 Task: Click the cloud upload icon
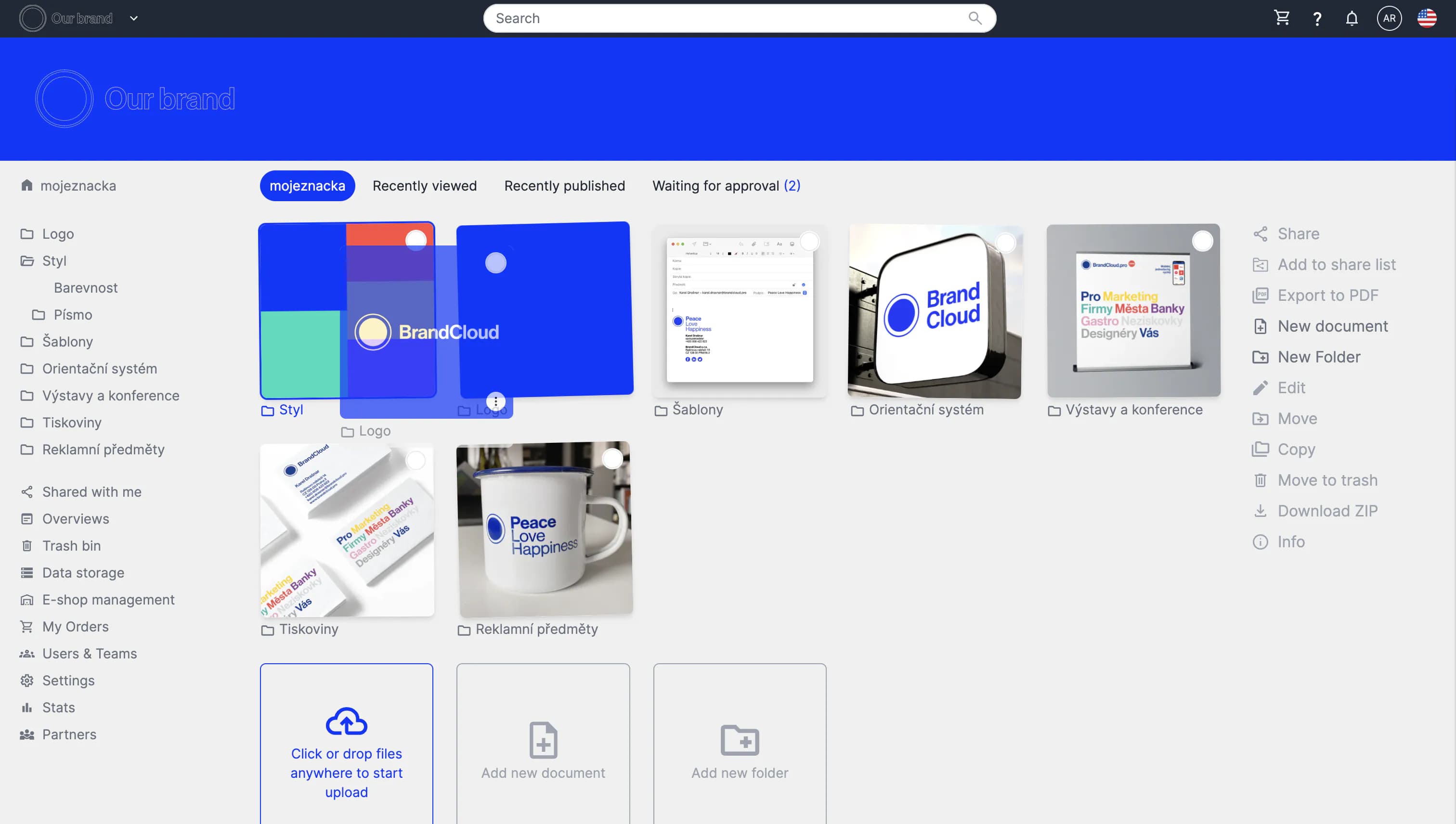click(347, 721)
